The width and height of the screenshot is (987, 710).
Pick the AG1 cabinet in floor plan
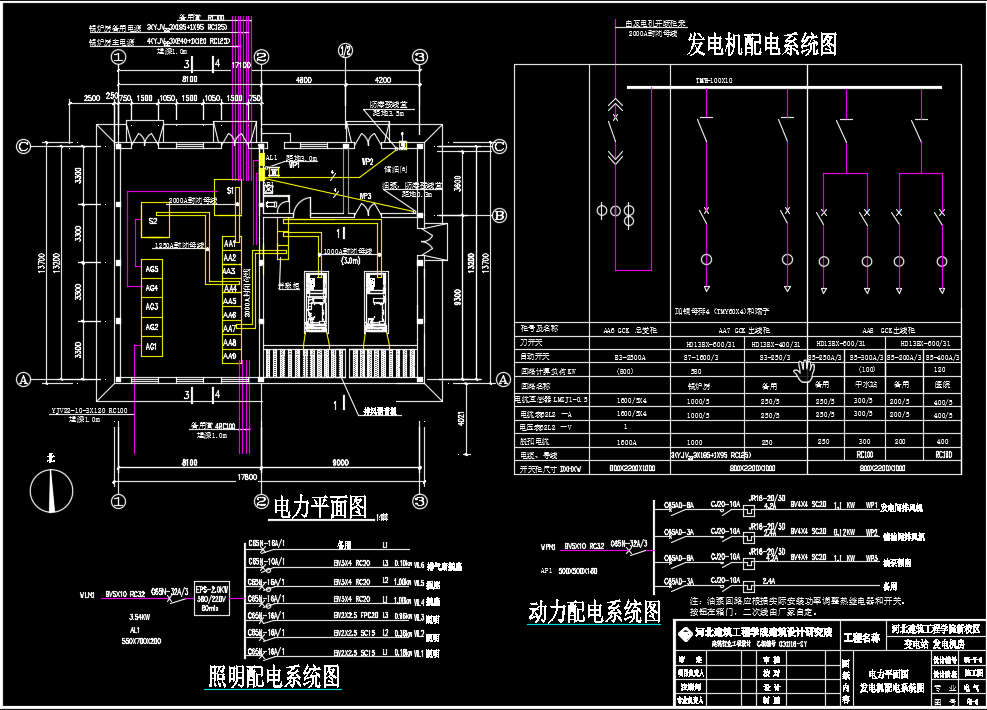coord(152,347)
